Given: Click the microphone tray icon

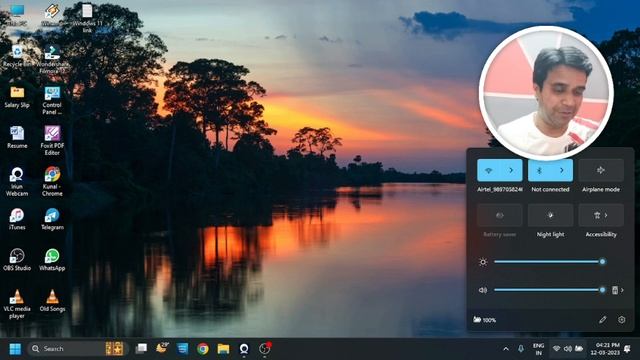Looking at the screenshot, I should click(x=521, y=349).
